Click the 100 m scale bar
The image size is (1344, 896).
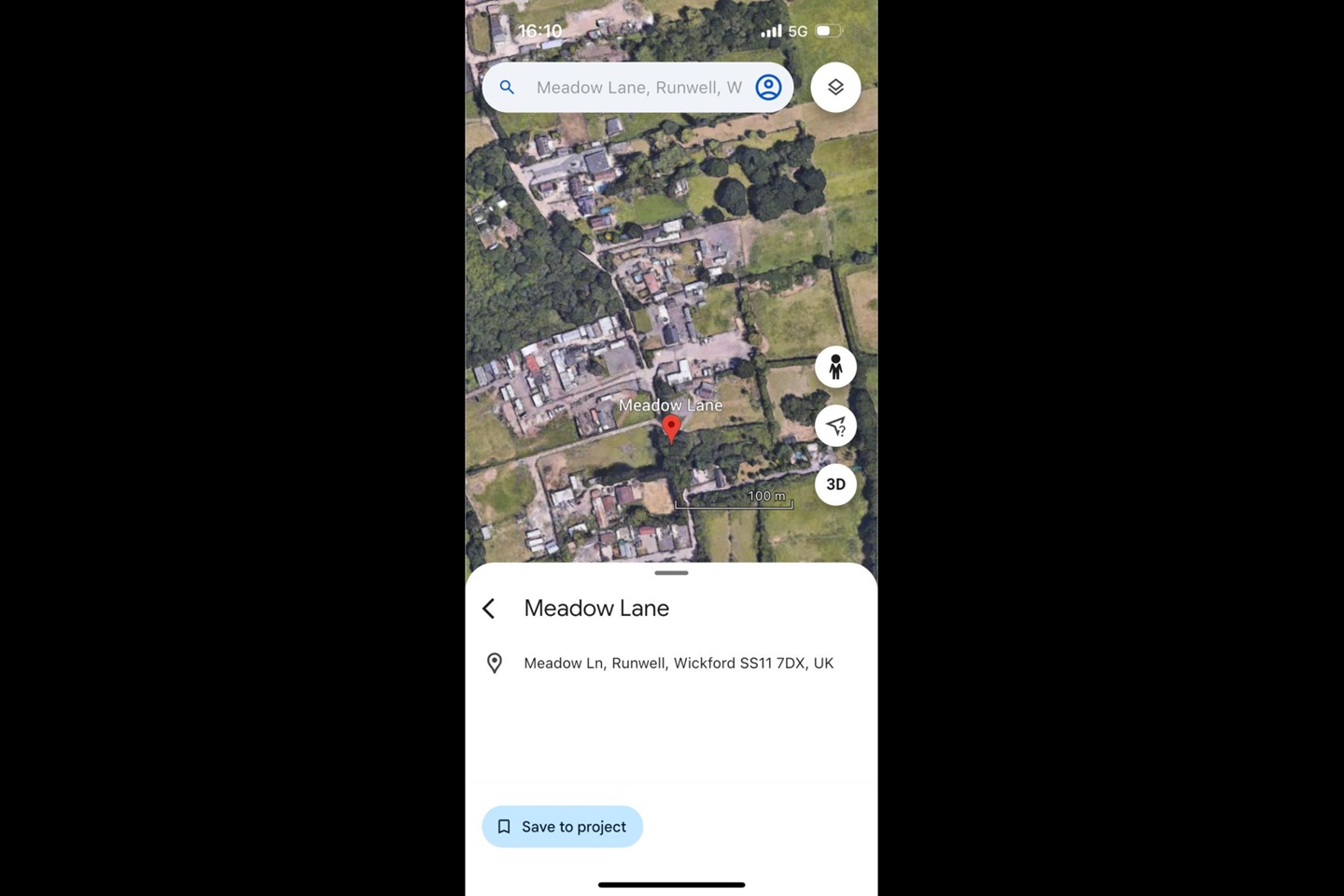(734, 499)
